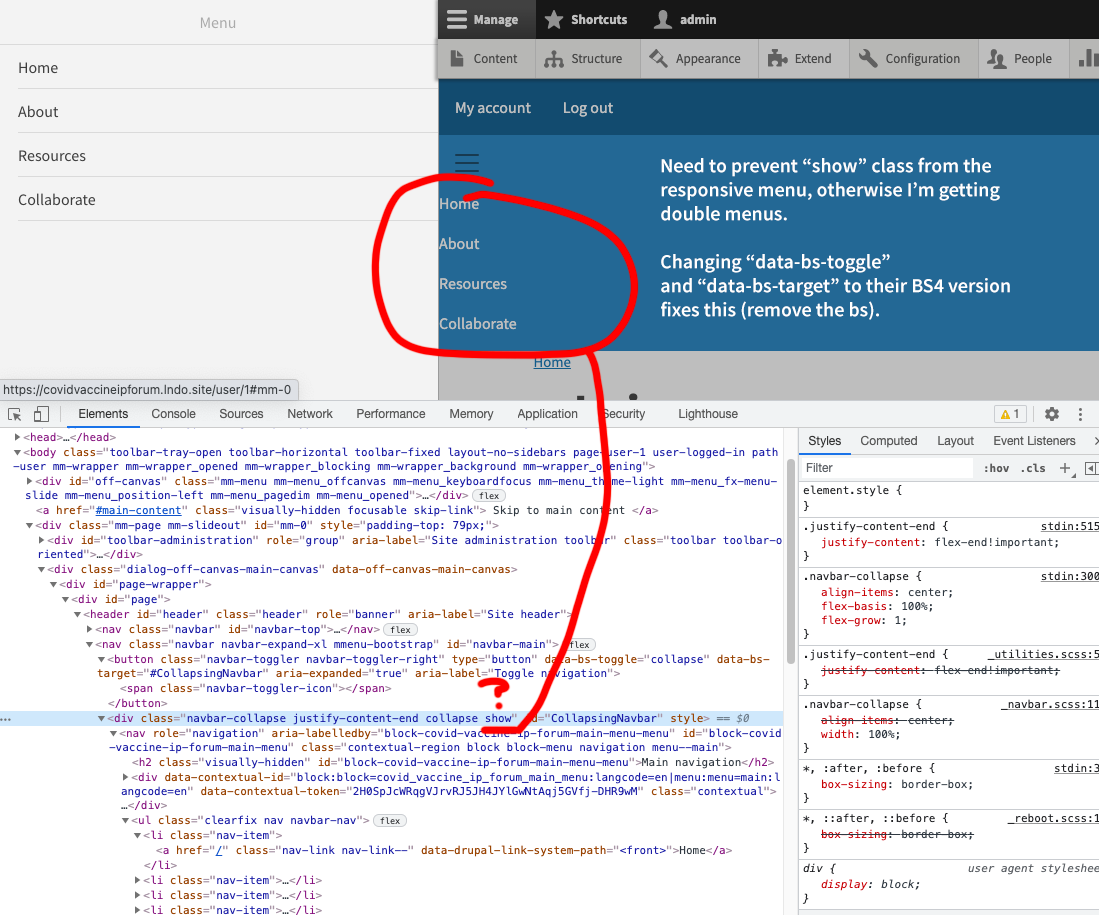Screen dimensions: 1099x915
Task: Collapse the div#page-wrapper node
Action: click(53, 584)
